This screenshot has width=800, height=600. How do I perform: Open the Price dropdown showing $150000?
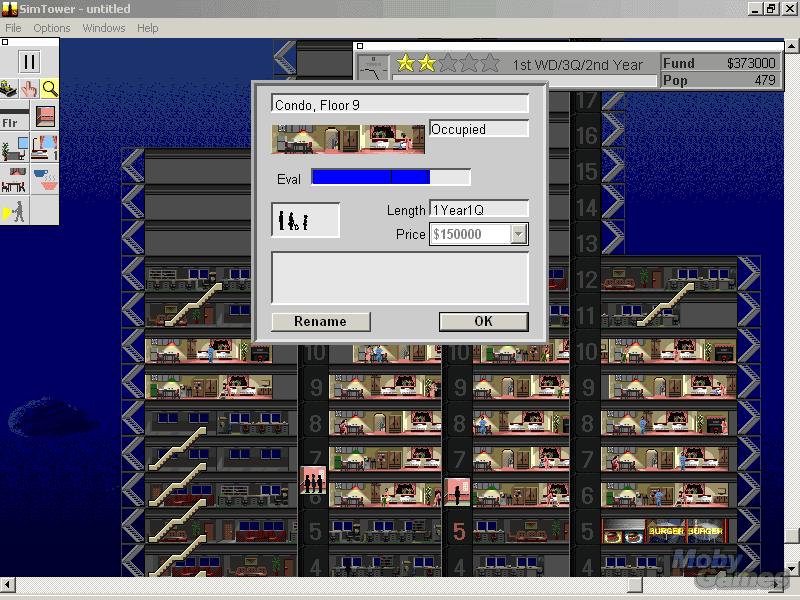pyautogui.click(x=518, y=234)
